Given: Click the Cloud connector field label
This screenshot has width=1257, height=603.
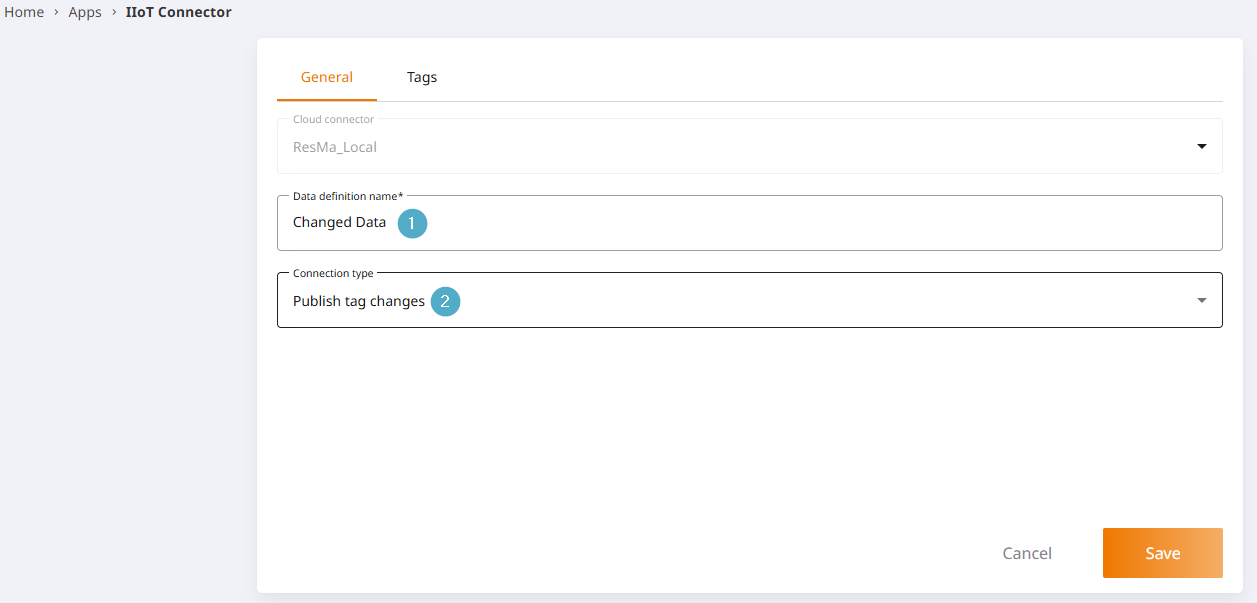Looking at the screenshot, I should 333,119.
